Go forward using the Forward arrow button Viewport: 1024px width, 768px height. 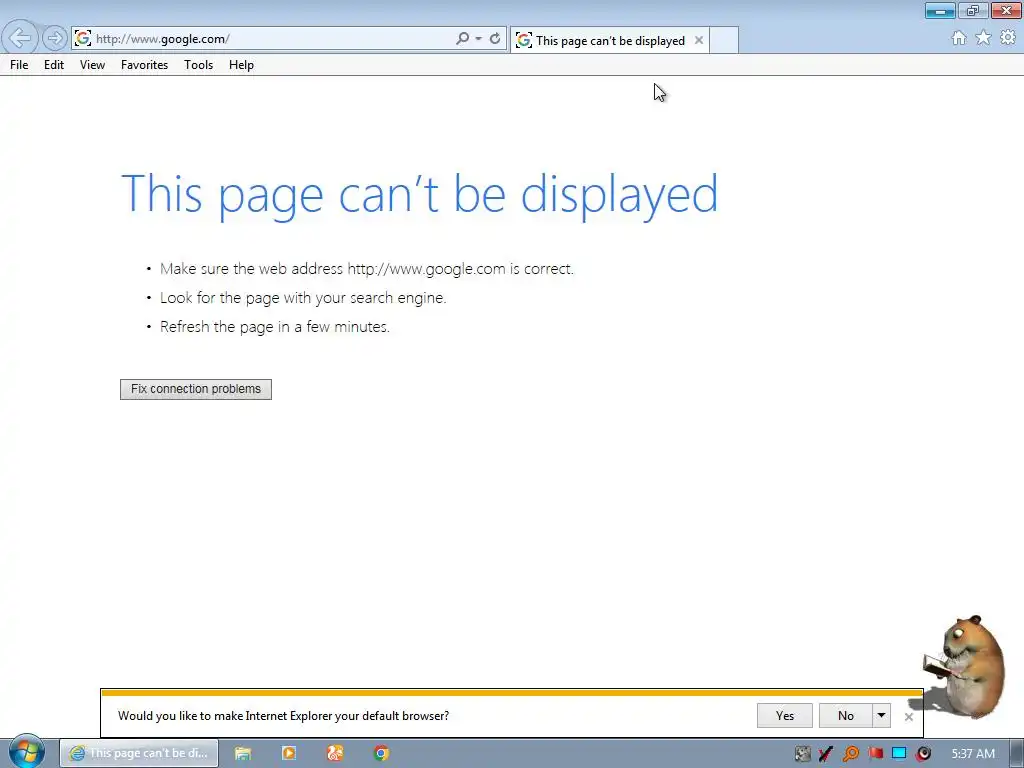[55, 38]
